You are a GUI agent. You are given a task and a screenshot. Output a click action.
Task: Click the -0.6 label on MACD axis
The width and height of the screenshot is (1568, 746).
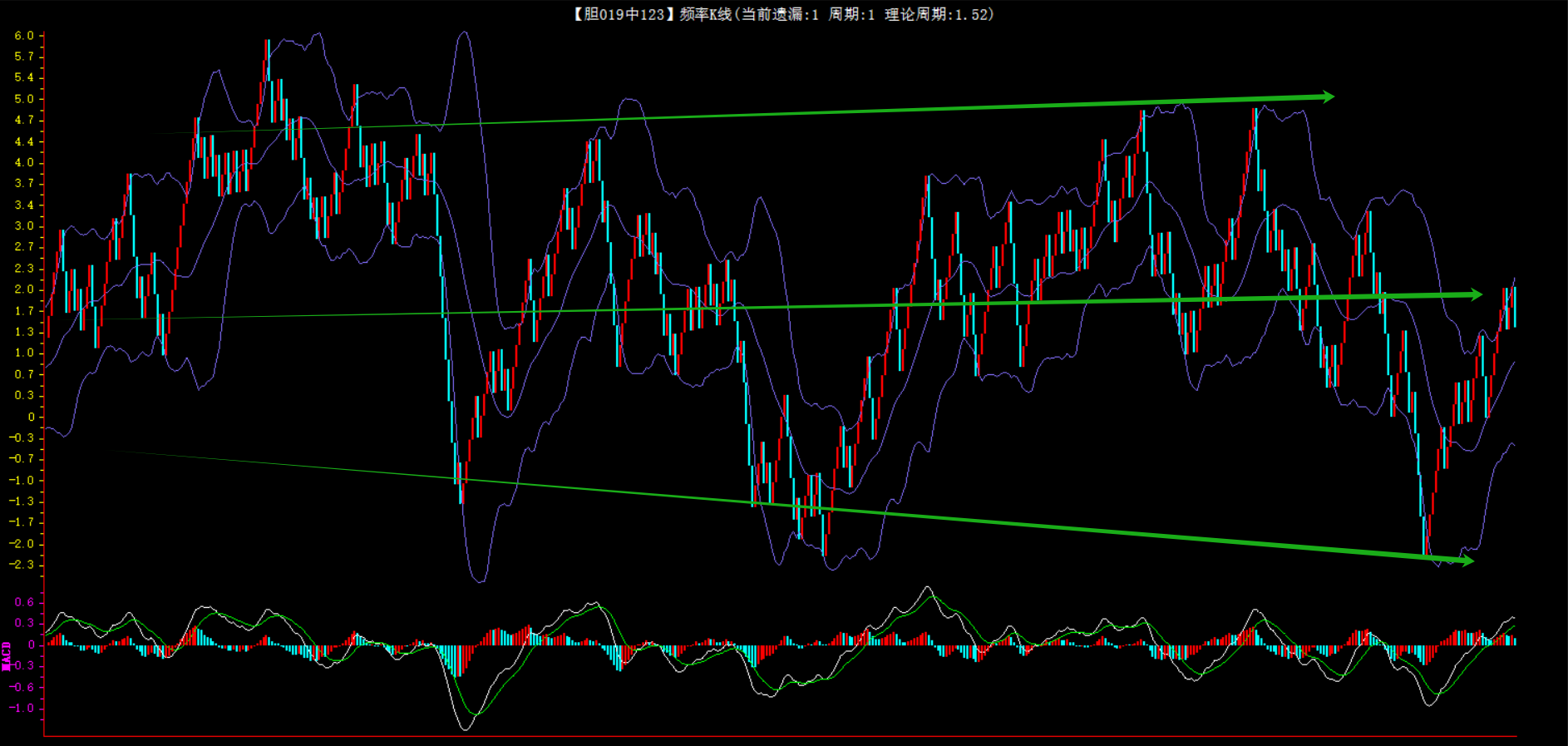click(22, 687)
